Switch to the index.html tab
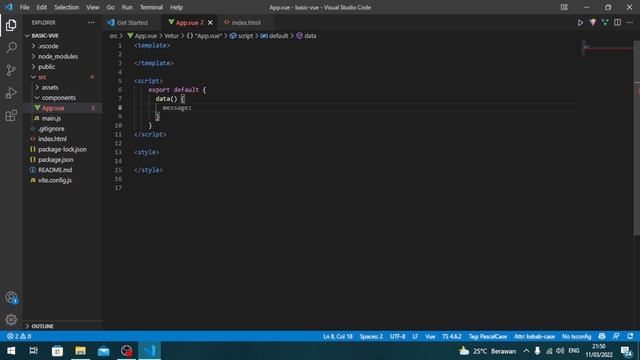The height and width of the screenshot is (360, 640). point(246,23)
